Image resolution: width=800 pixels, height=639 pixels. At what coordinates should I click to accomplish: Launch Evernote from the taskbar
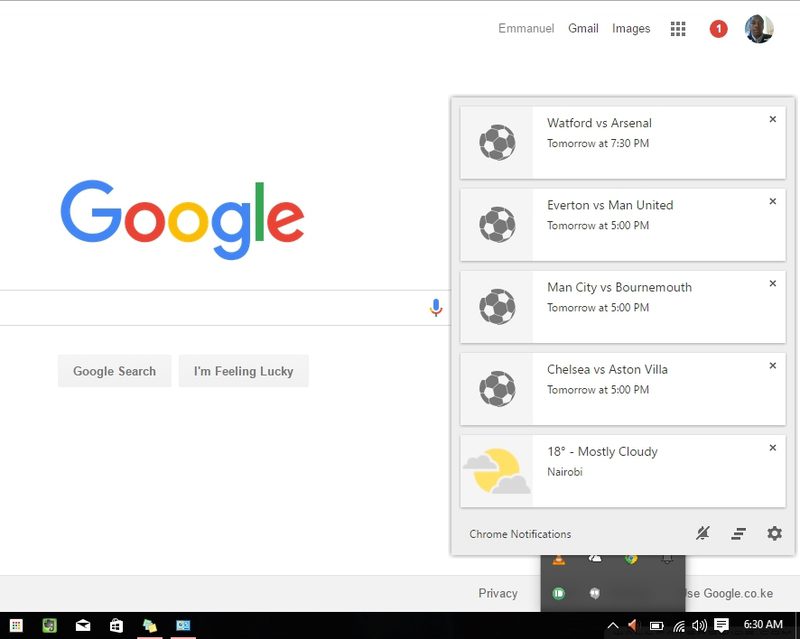tap(49, 625)
